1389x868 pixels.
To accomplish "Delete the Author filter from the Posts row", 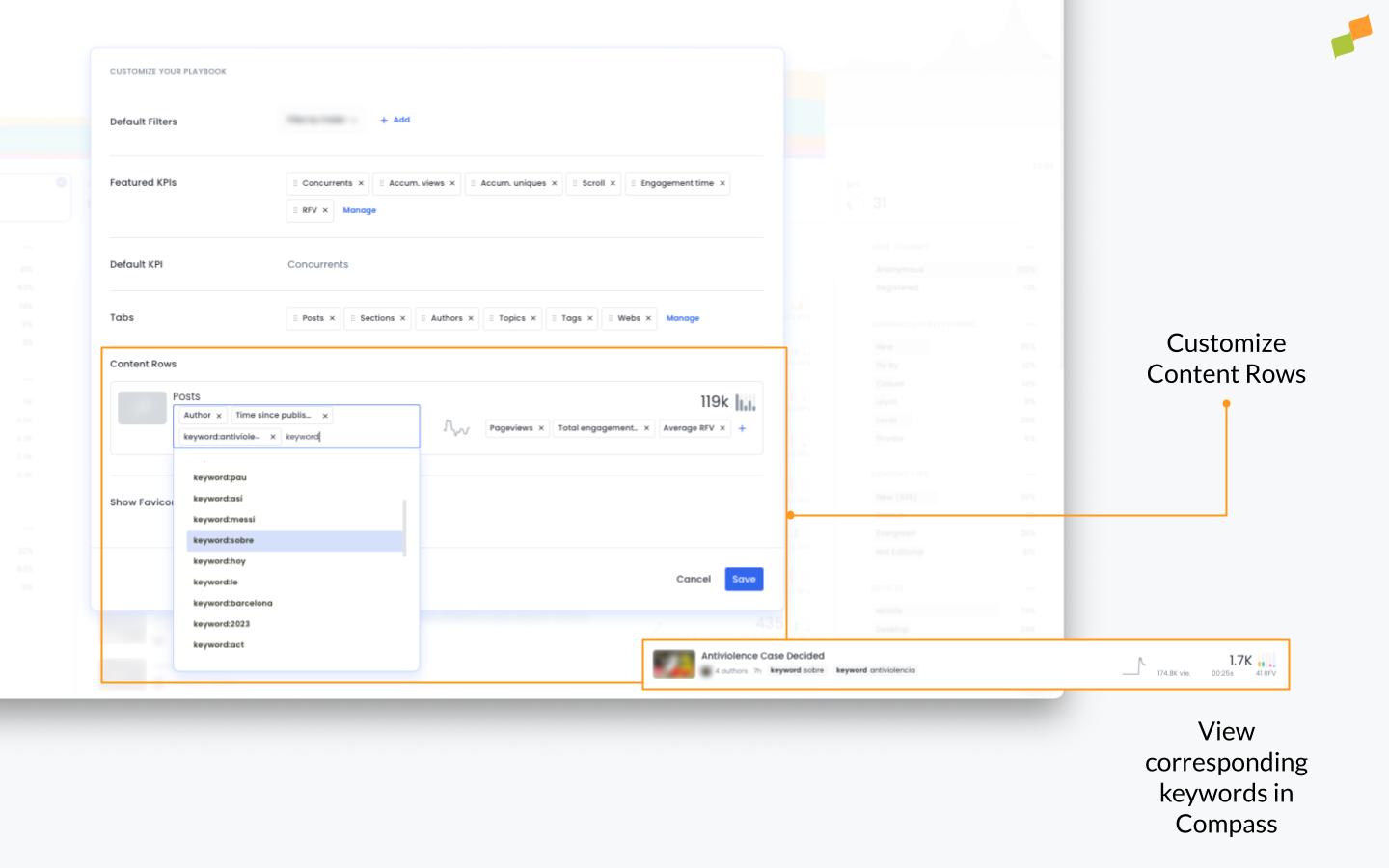I will 219,415.
